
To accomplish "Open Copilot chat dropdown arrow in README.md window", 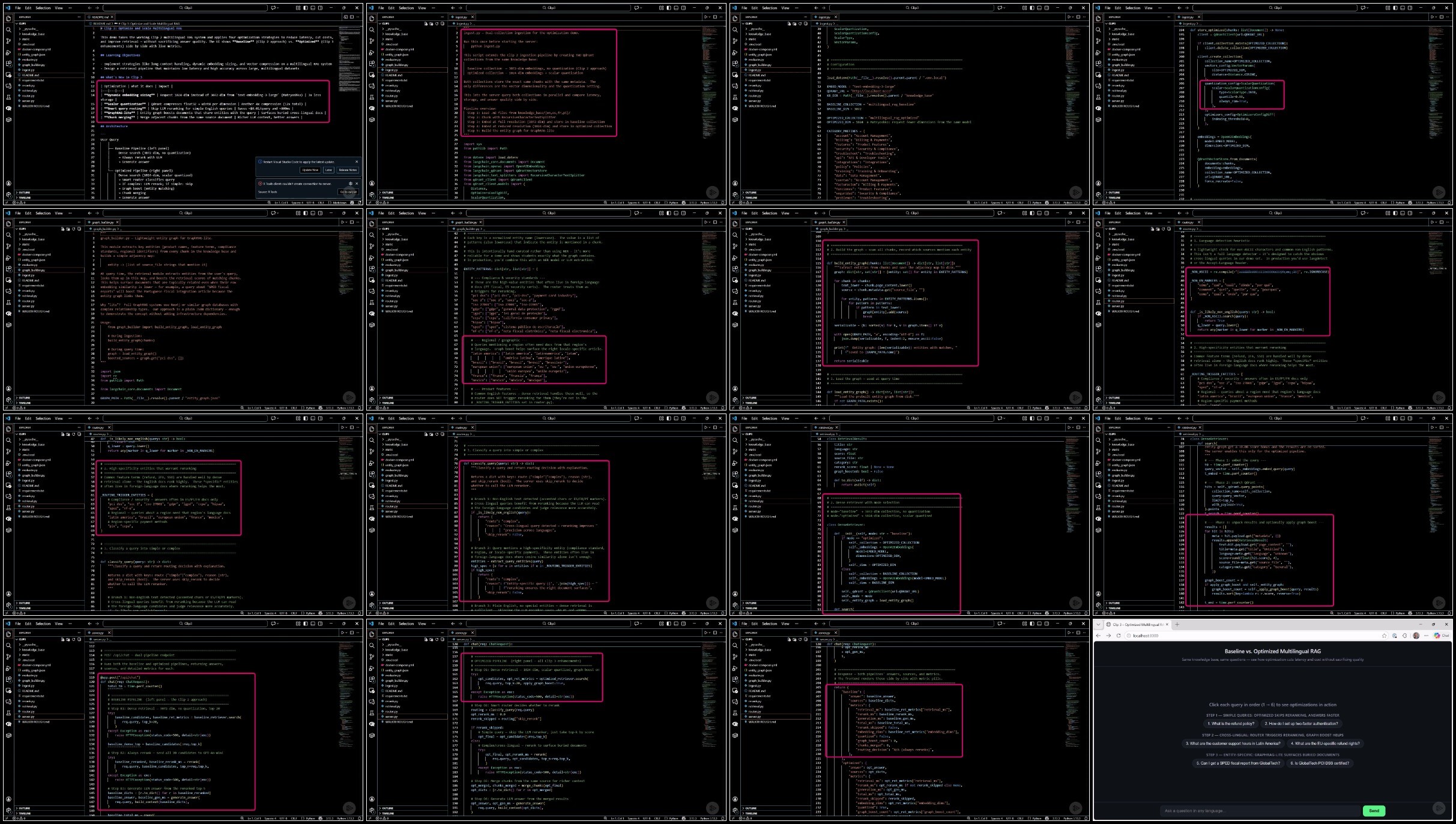I will tap(278, 8).
